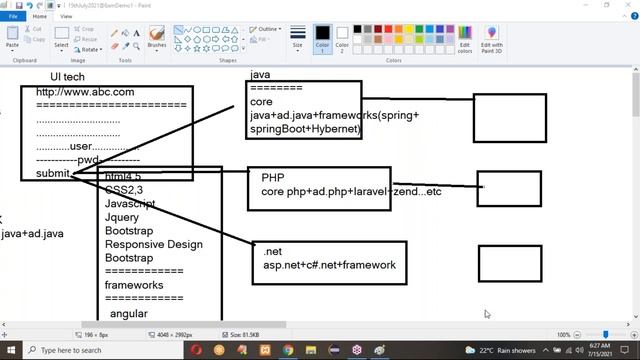The image size is (640, 360).
Task: Open the File menu
Action: [x=13, y=16]
